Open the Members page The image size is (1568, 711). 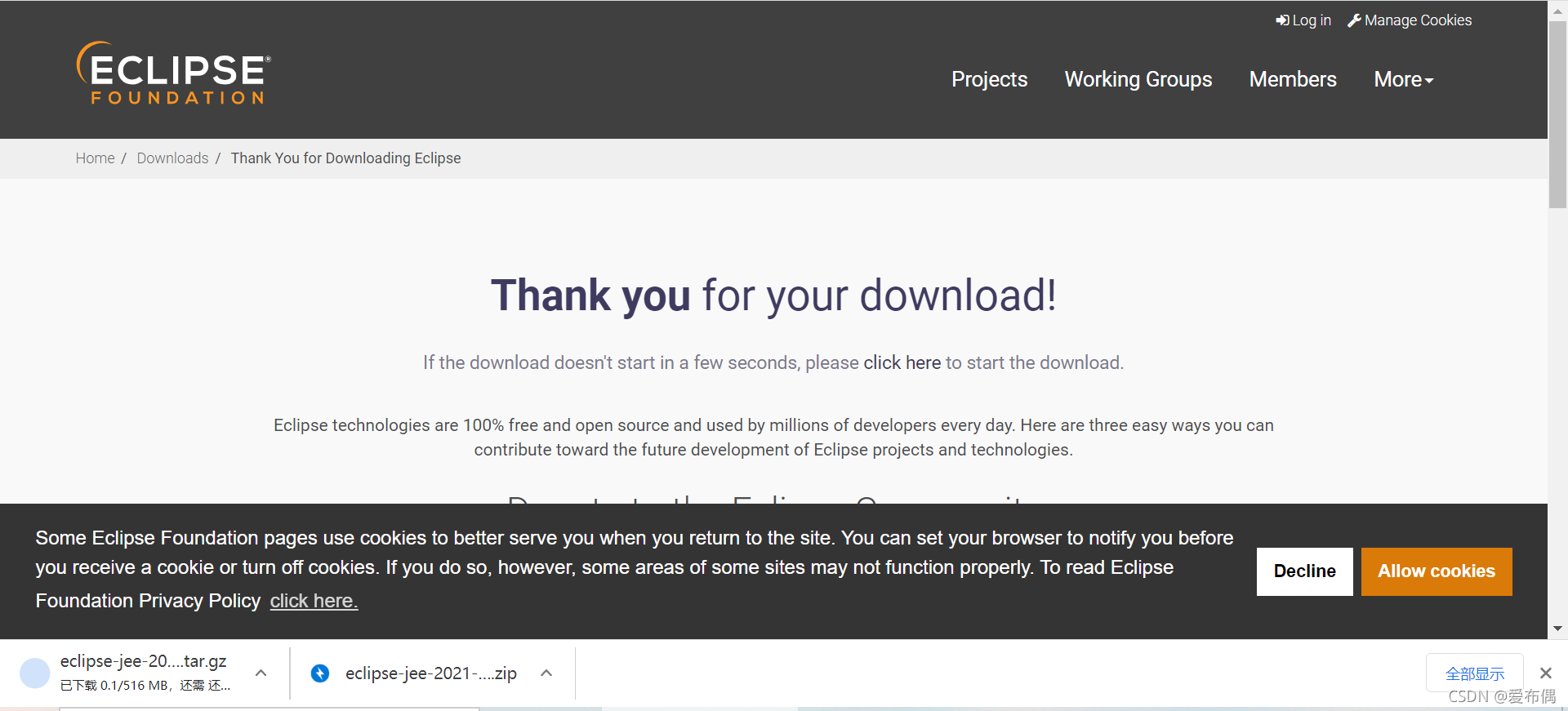point(1293,79)
